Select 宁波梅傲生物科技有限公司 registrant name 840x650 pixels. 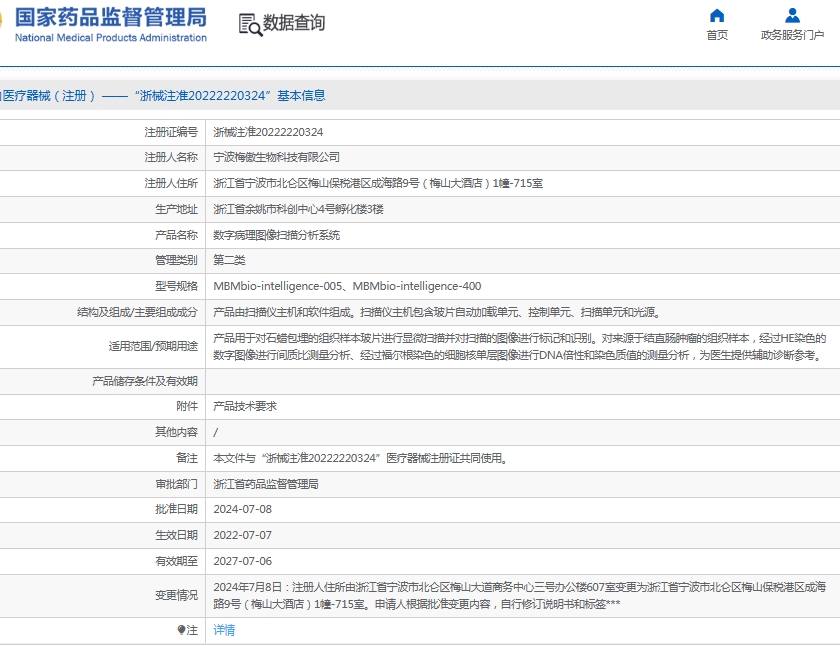coord(276,158)
